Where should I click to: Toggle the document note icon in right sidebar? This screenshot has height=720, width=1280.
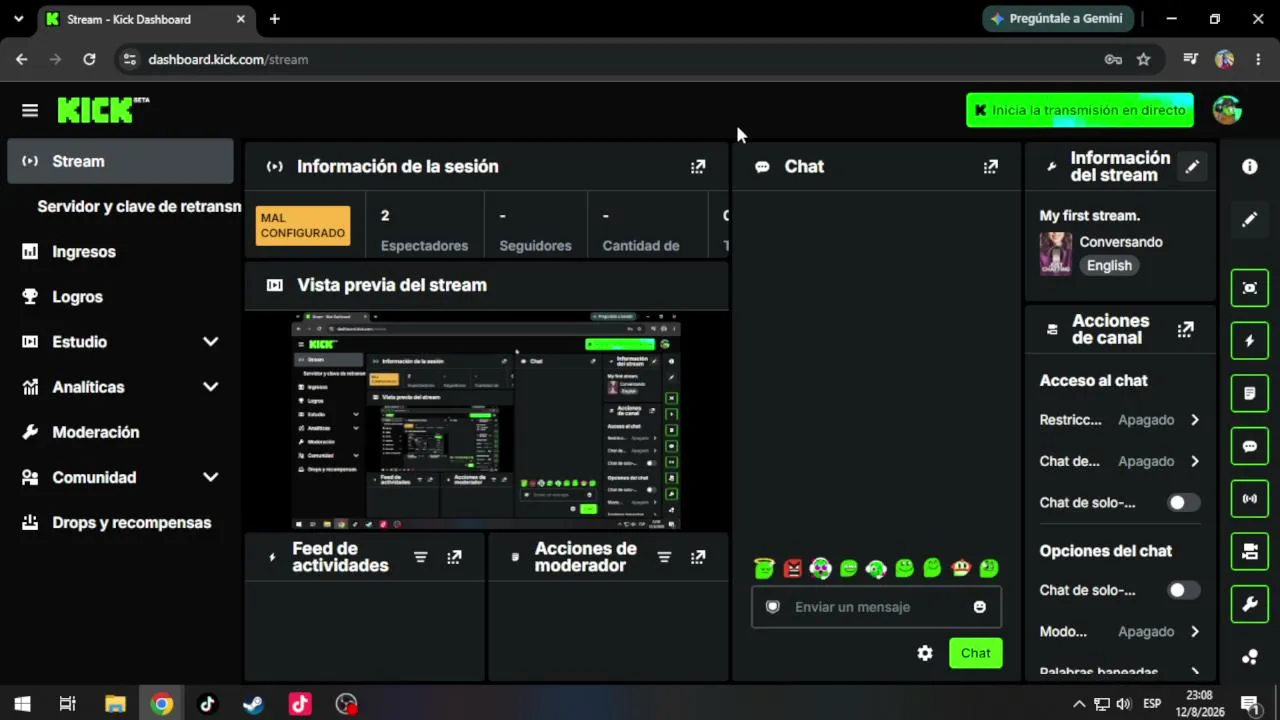tap(1250, 393)
